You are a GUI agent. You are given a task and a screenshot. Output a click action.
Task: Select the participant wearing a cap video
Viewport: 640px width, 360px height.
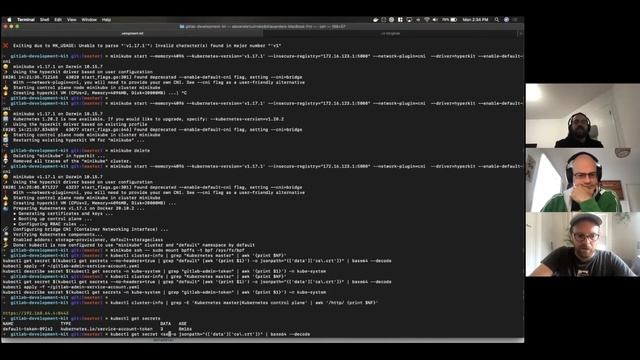(582, 244)
